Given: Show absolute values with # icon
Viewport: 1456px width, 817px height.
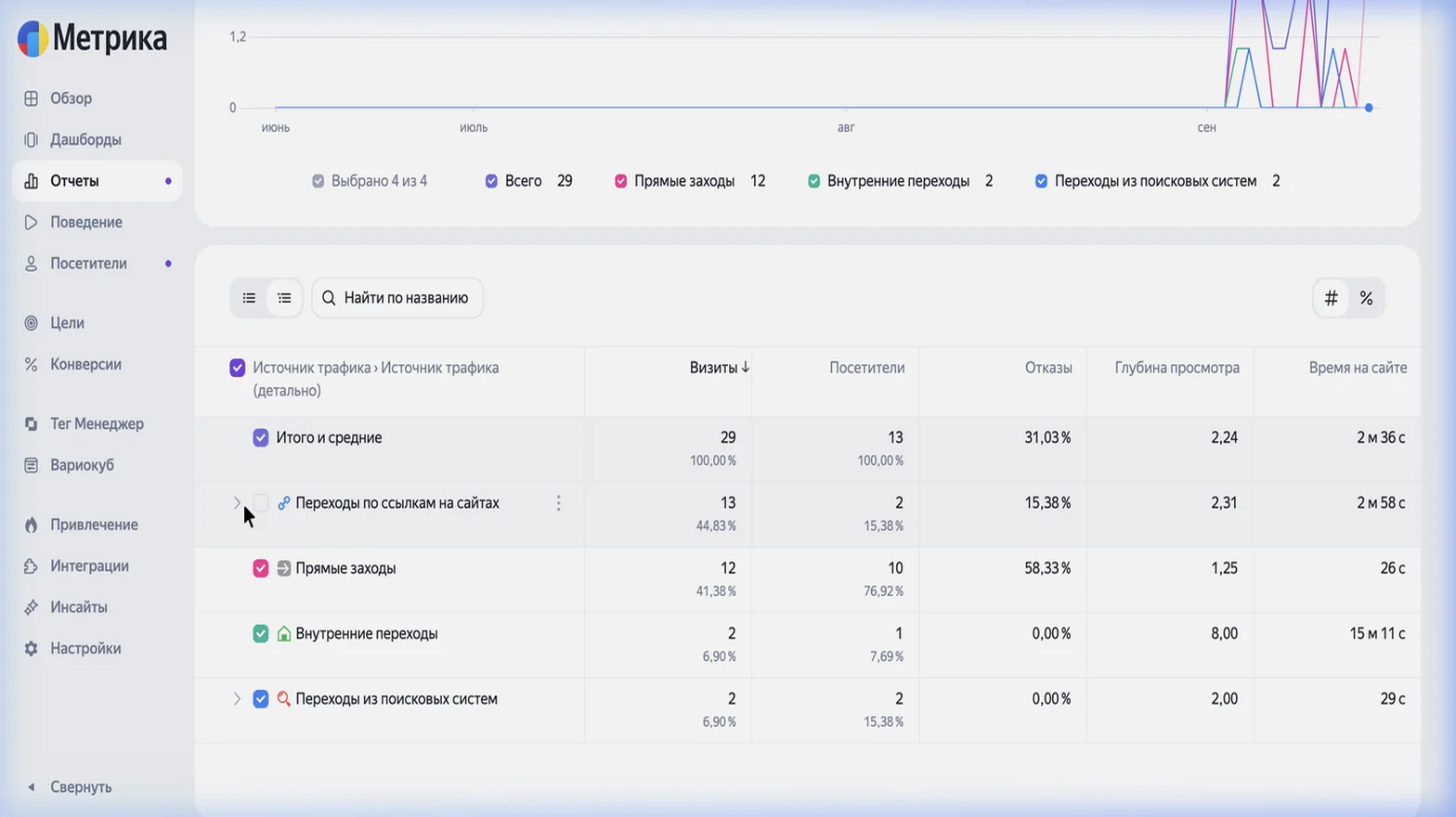Looking at the screenshot, I should tap(1331, 298).
